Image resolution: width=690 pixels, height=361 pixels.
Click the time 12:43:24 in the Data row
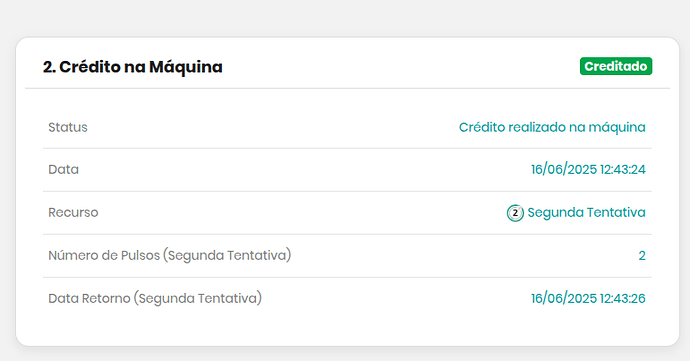tap(622, 169)
